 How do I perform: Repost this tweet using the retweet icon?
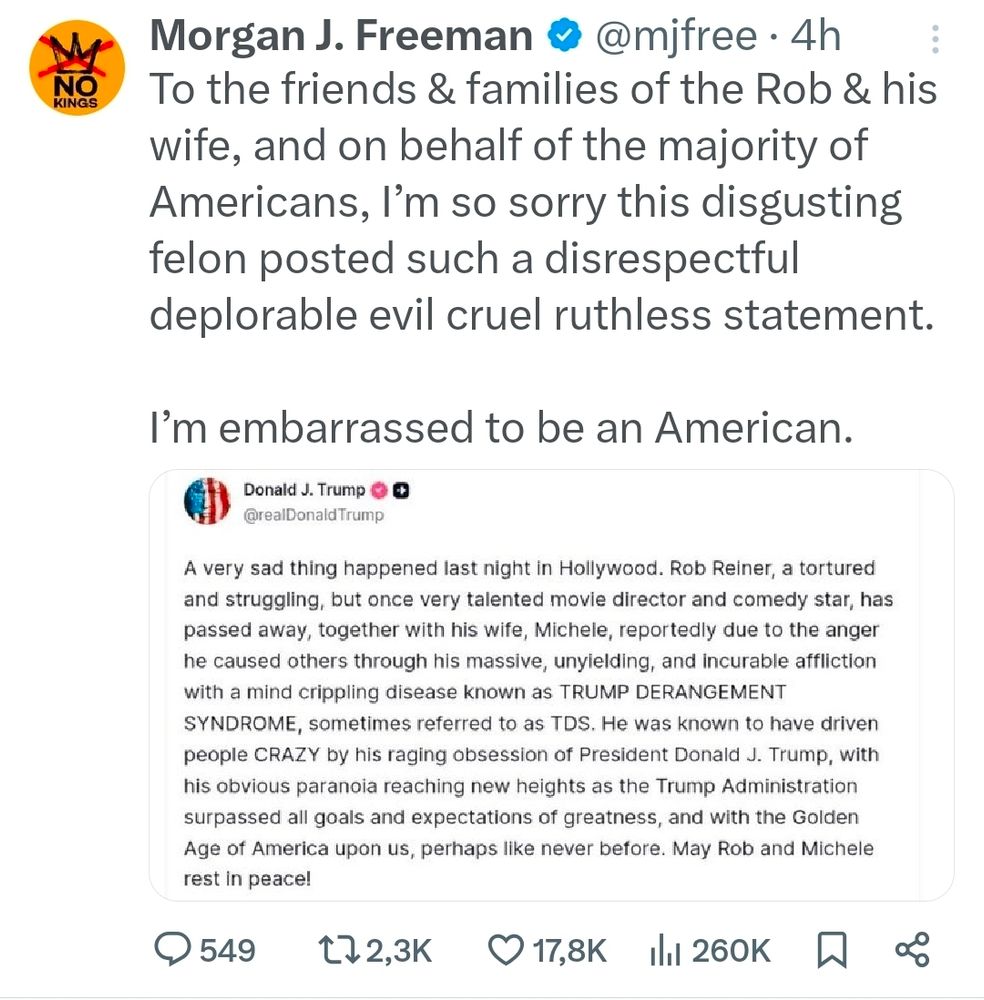click(x=338, y=949)
